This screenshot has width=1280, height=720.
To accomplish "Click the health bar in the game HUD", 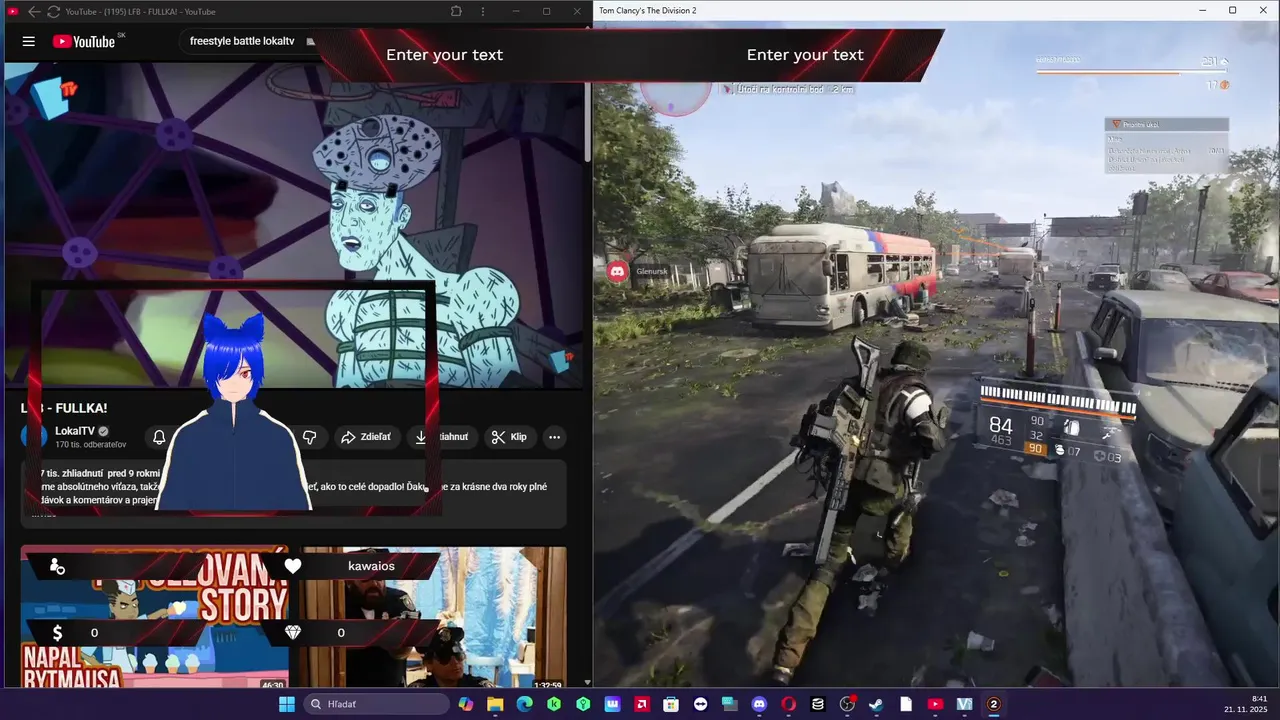I will 1059,405.
